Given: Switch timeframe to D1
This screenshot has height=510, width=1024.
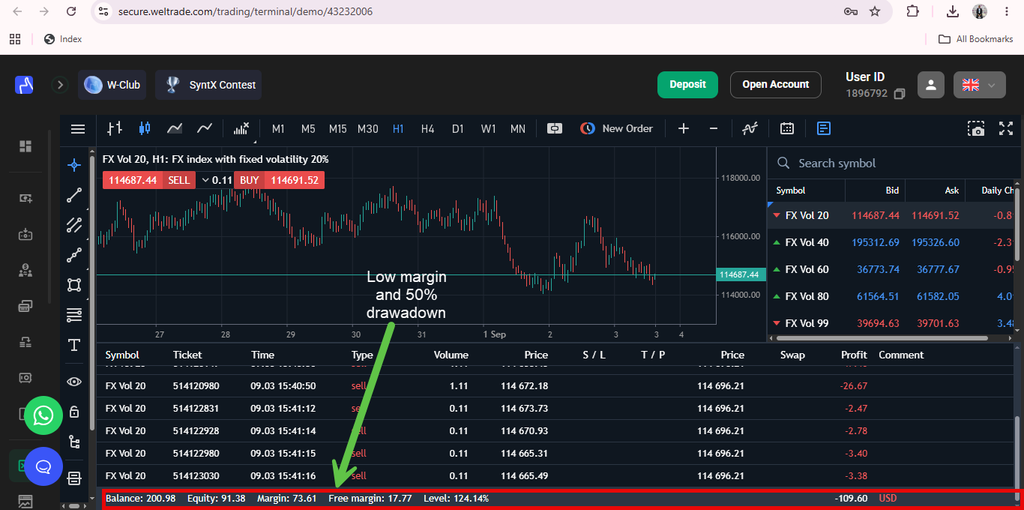Looking at the screenshot, I should 458,129.
